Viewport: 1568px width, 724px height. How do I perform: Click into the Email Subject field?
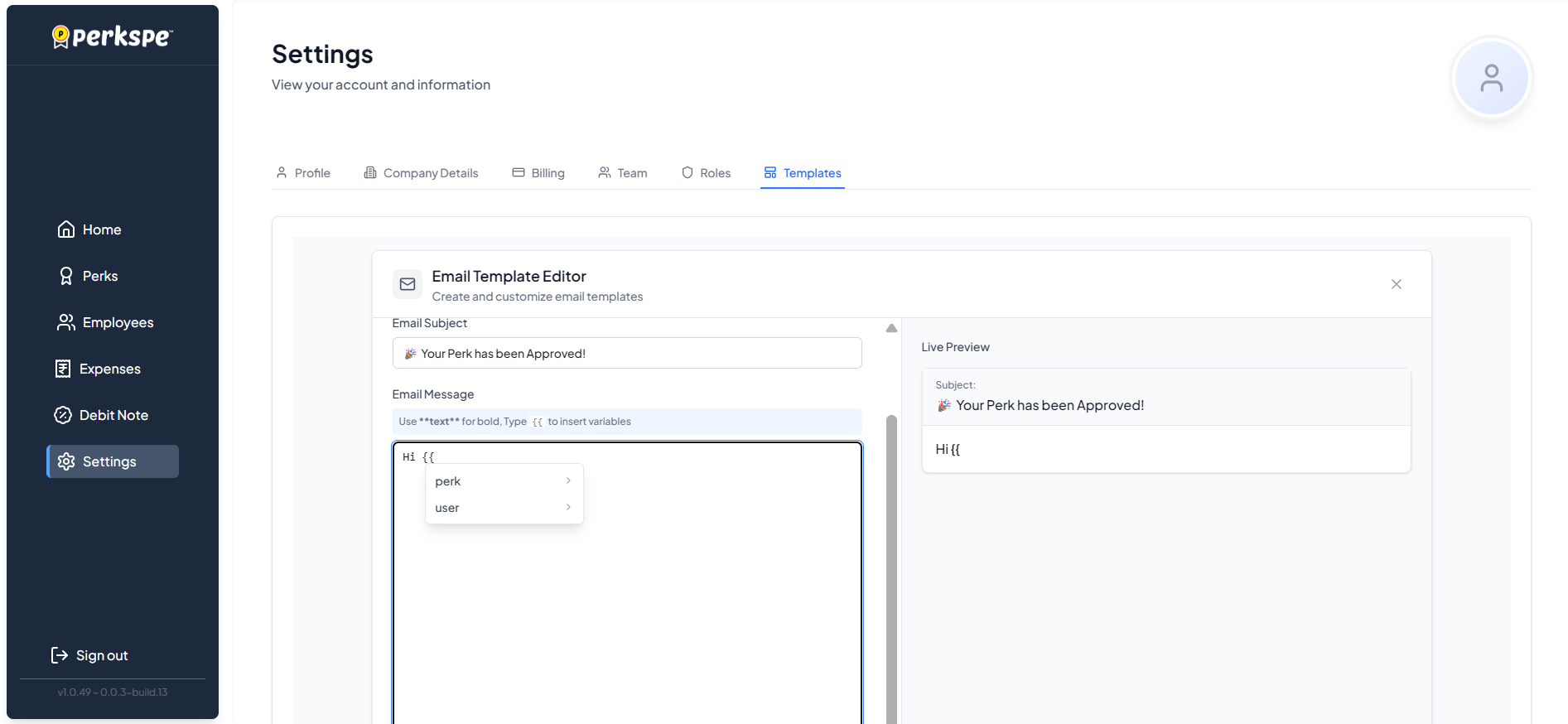627,353
